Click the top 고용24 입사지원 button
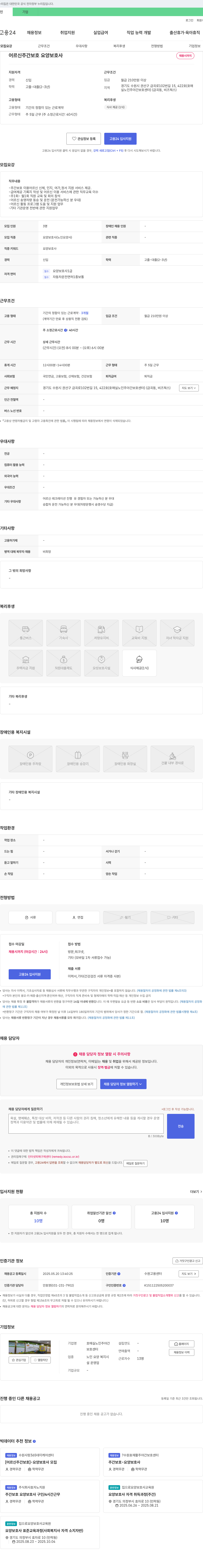This screenshot has height=1568, width=203. coord(120,139)
